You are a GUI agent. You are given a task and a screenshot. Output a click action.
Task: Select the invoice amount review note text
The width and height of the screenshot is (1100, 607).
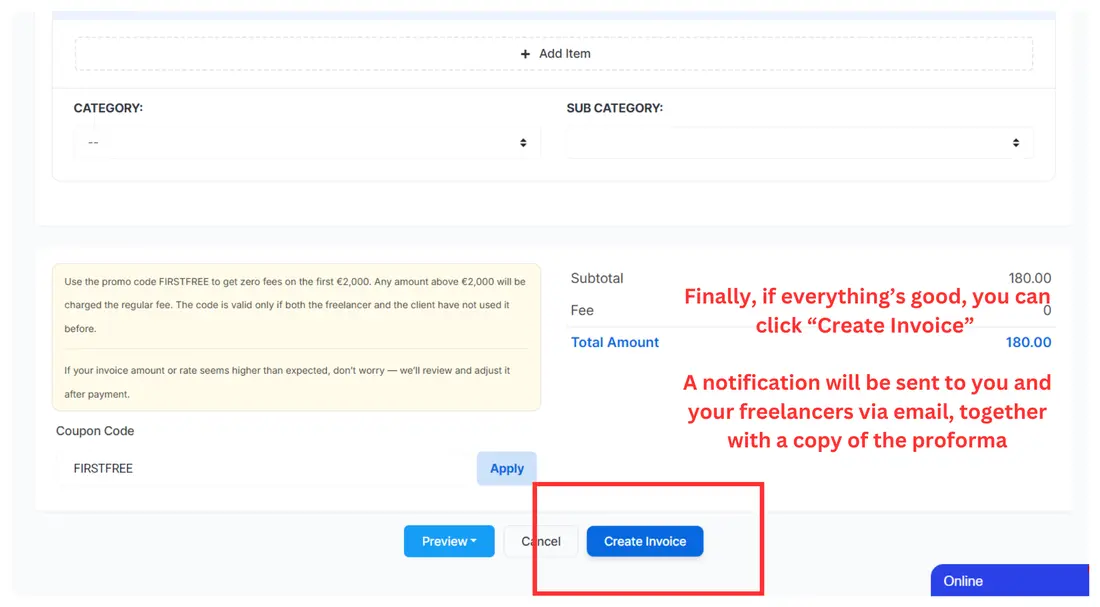point(288,382)
